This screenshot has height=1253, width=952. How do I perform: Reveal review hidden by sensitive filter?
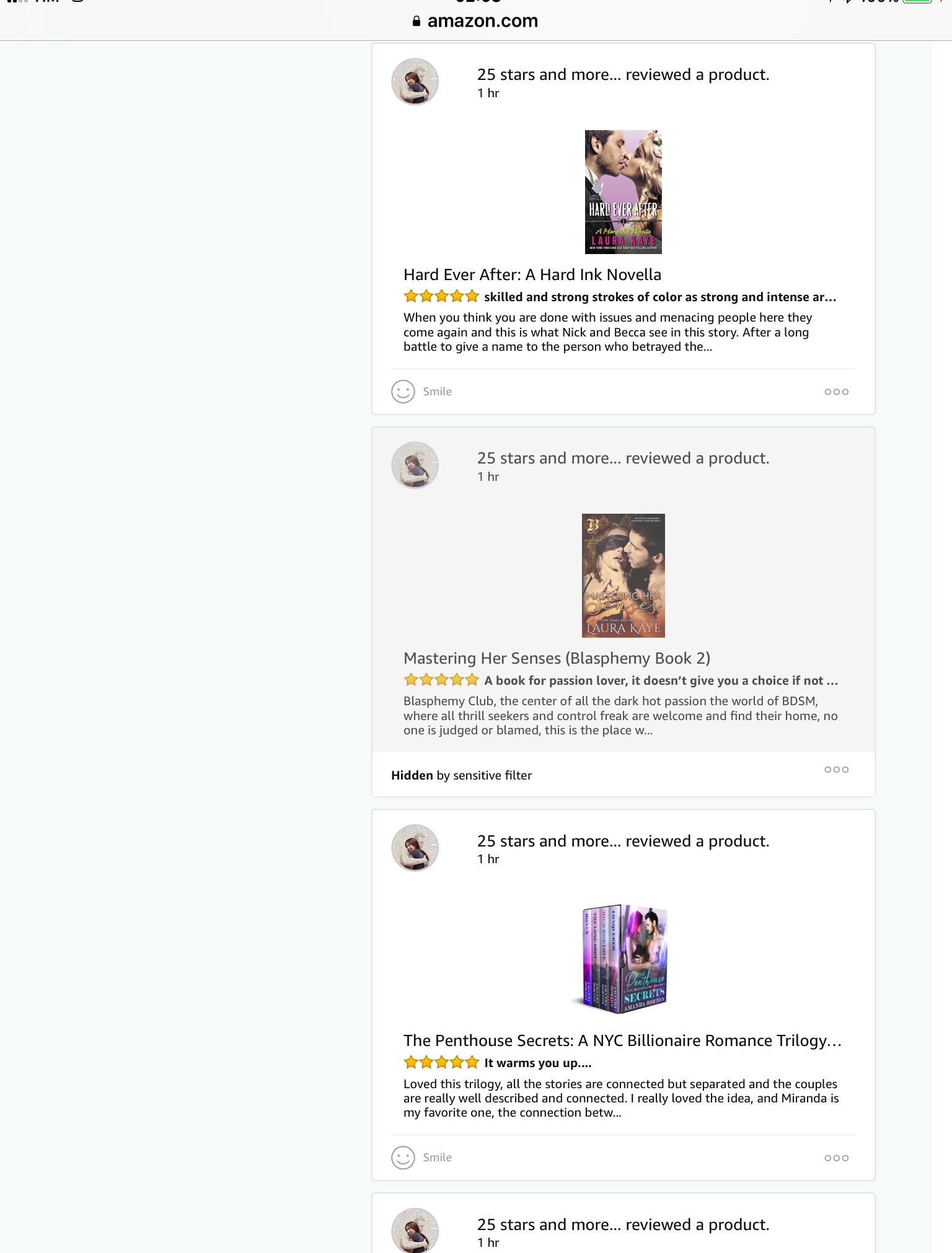tap(461, 775)
